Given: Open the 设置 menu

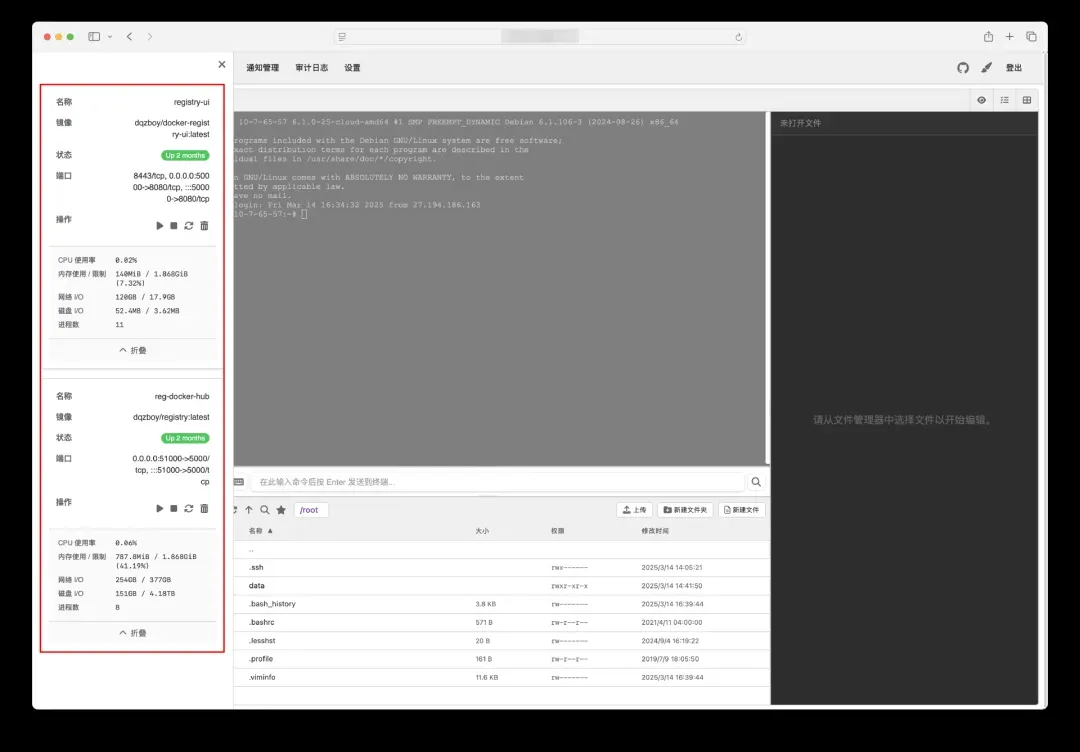Looking at the screenshot, I should pyautogui.click(x=352, y=68).
